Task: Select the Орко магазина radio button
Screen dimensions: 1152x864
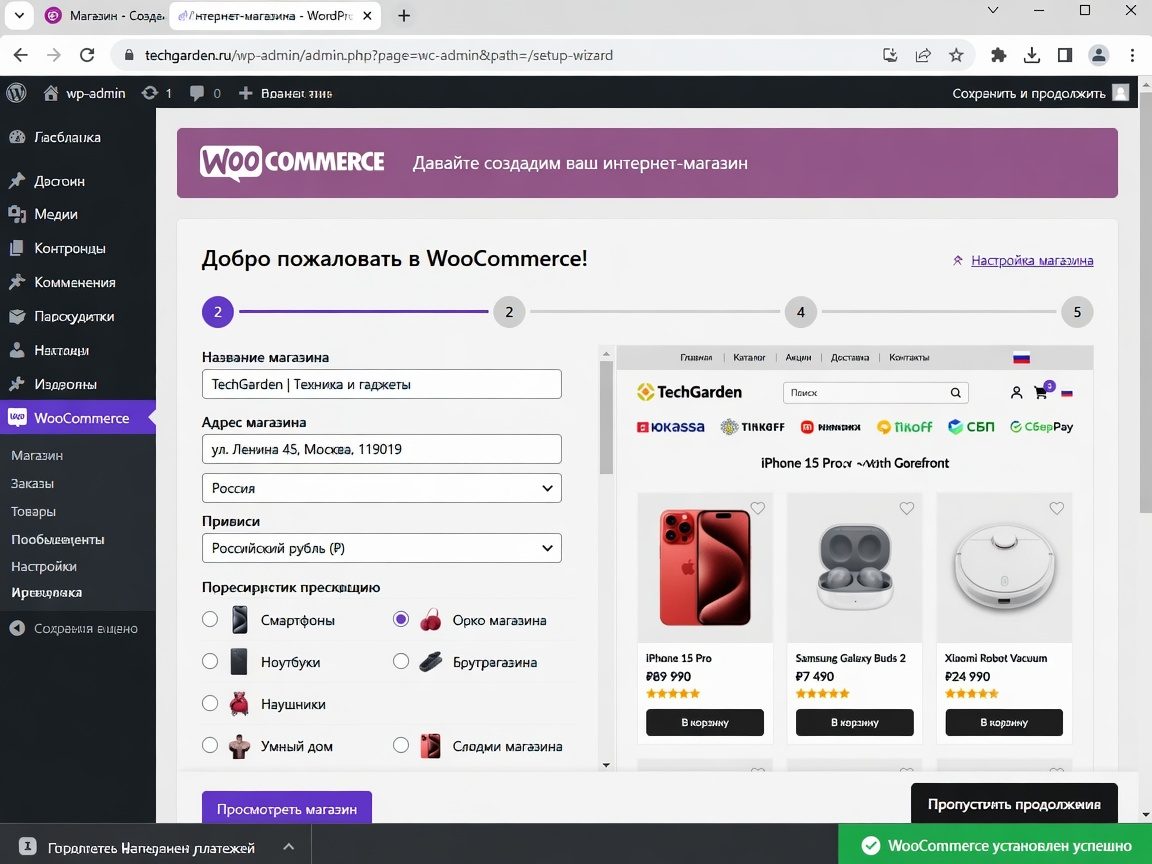Action: point(400,619)
